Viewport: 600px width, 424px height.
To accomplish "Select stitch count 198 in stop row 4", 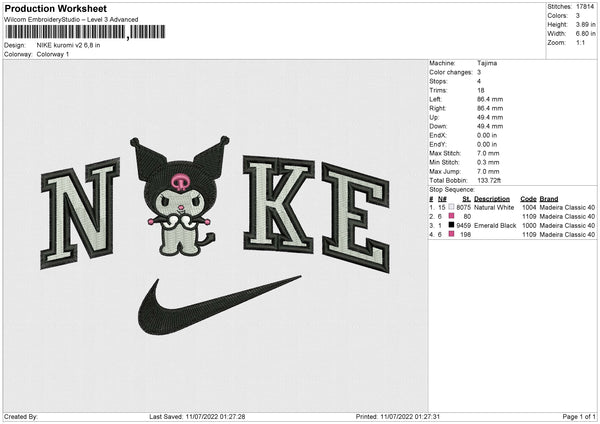I will pyautogui.click(x=465, y=235).
